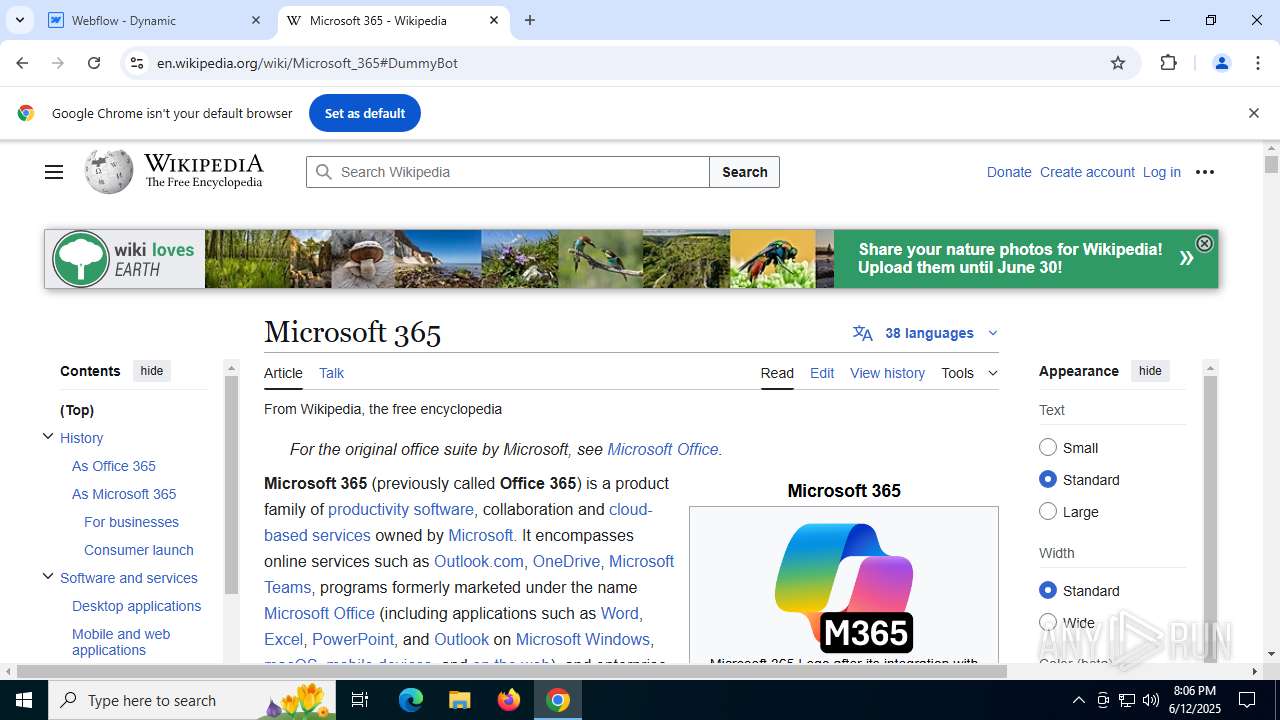This screenshot has height=720, width=1280.
Task: Open the personal tools ellipsis menu
Action: (1205, 172)
